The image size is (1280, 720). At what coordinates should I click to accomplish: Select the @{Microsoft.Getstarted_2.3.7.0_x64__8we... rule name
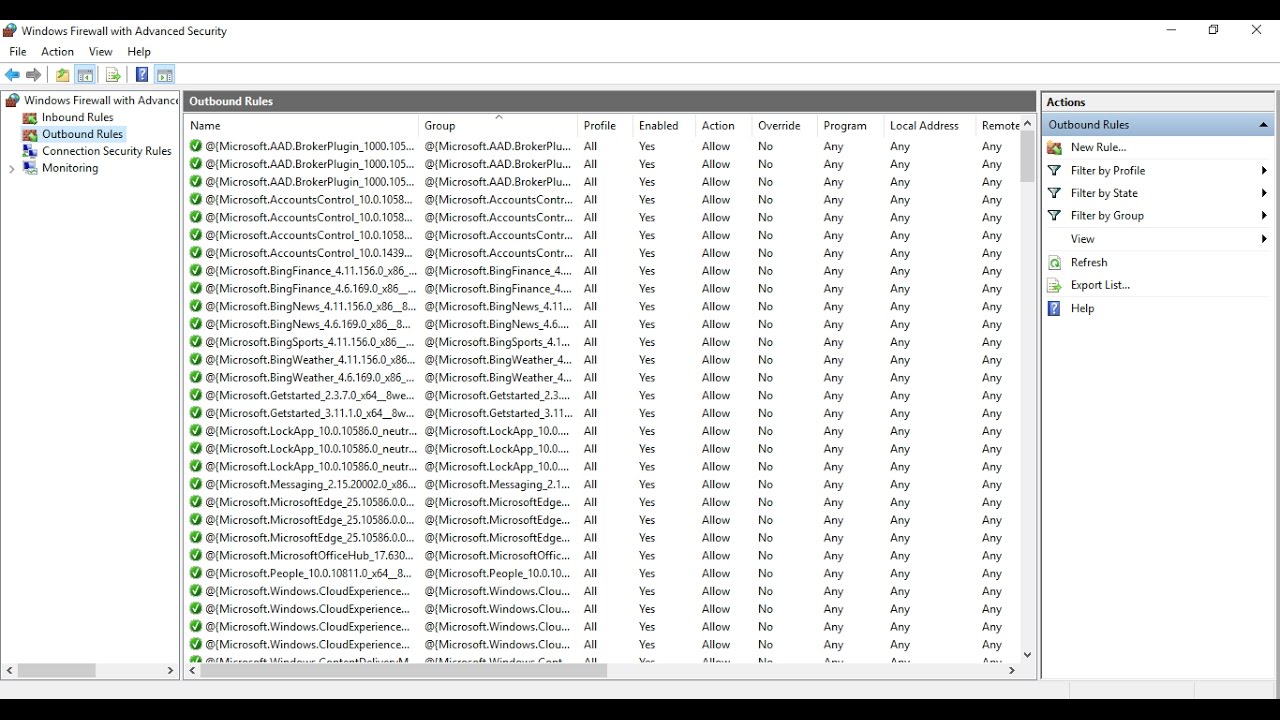[x=309, y=395]
